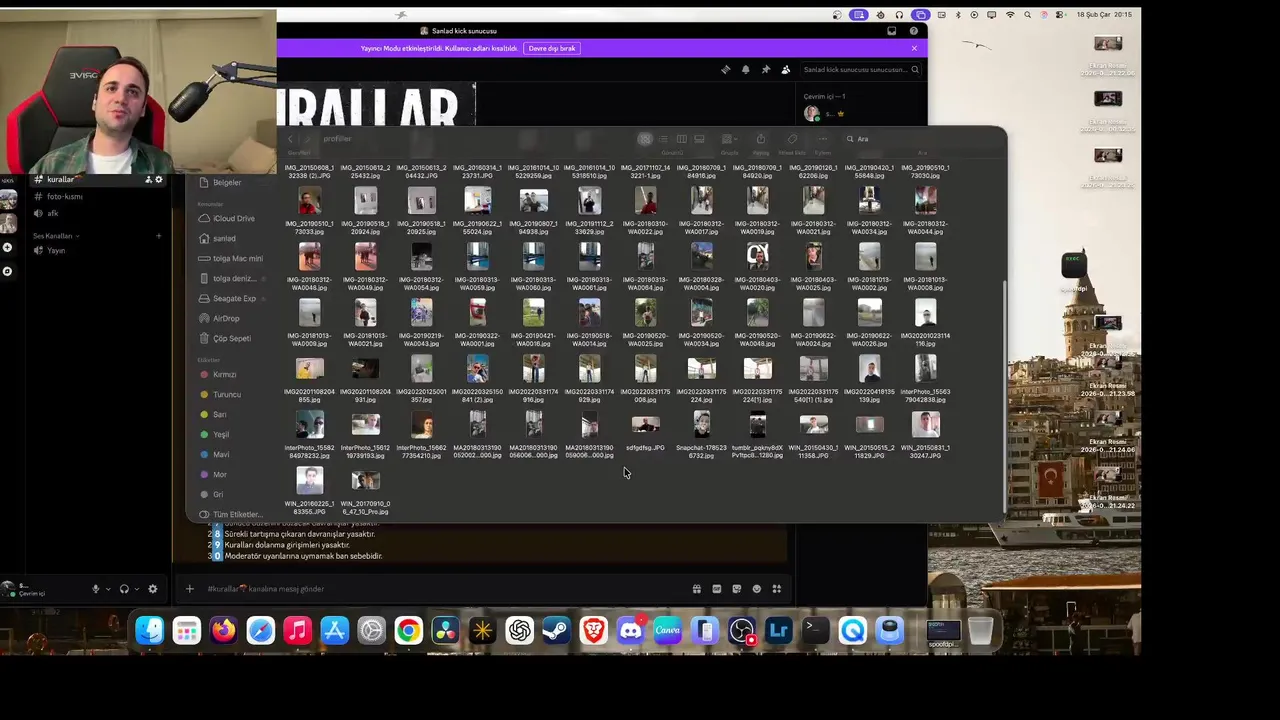Focus the Discord server search box
The height and width of the screenshot is (720, 1280).
click(860, 70)
